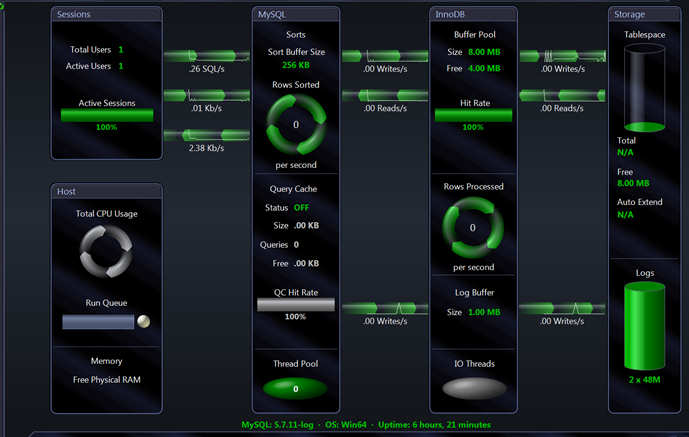Click the MySQL: 5.7.11-log status text
Screen dimensions: 689x437
click(277, 425)
